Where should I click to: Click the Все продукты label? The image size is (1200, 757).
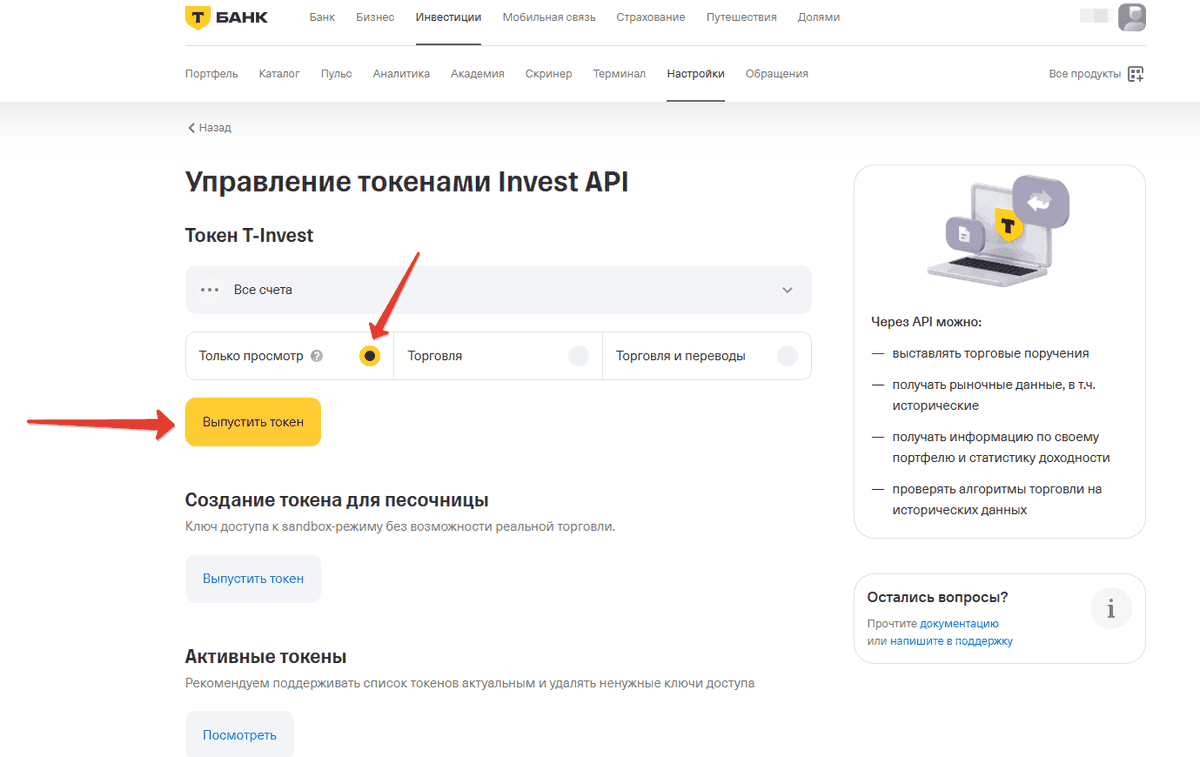(x=1085, y=74)
